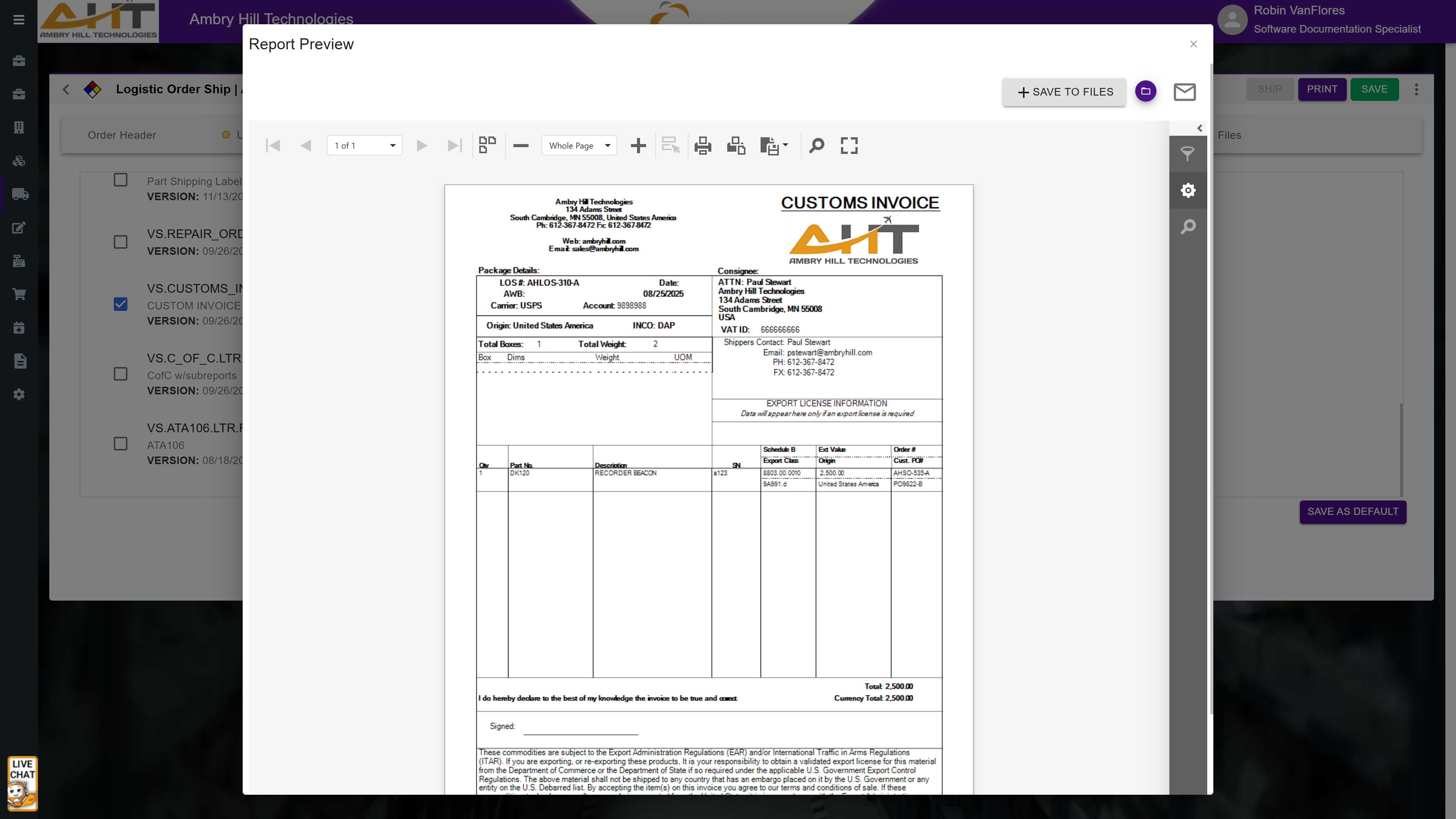The image size is (1456, 819).
Task: Click the email envelope icon
Action: click(x=1184, y=91)
